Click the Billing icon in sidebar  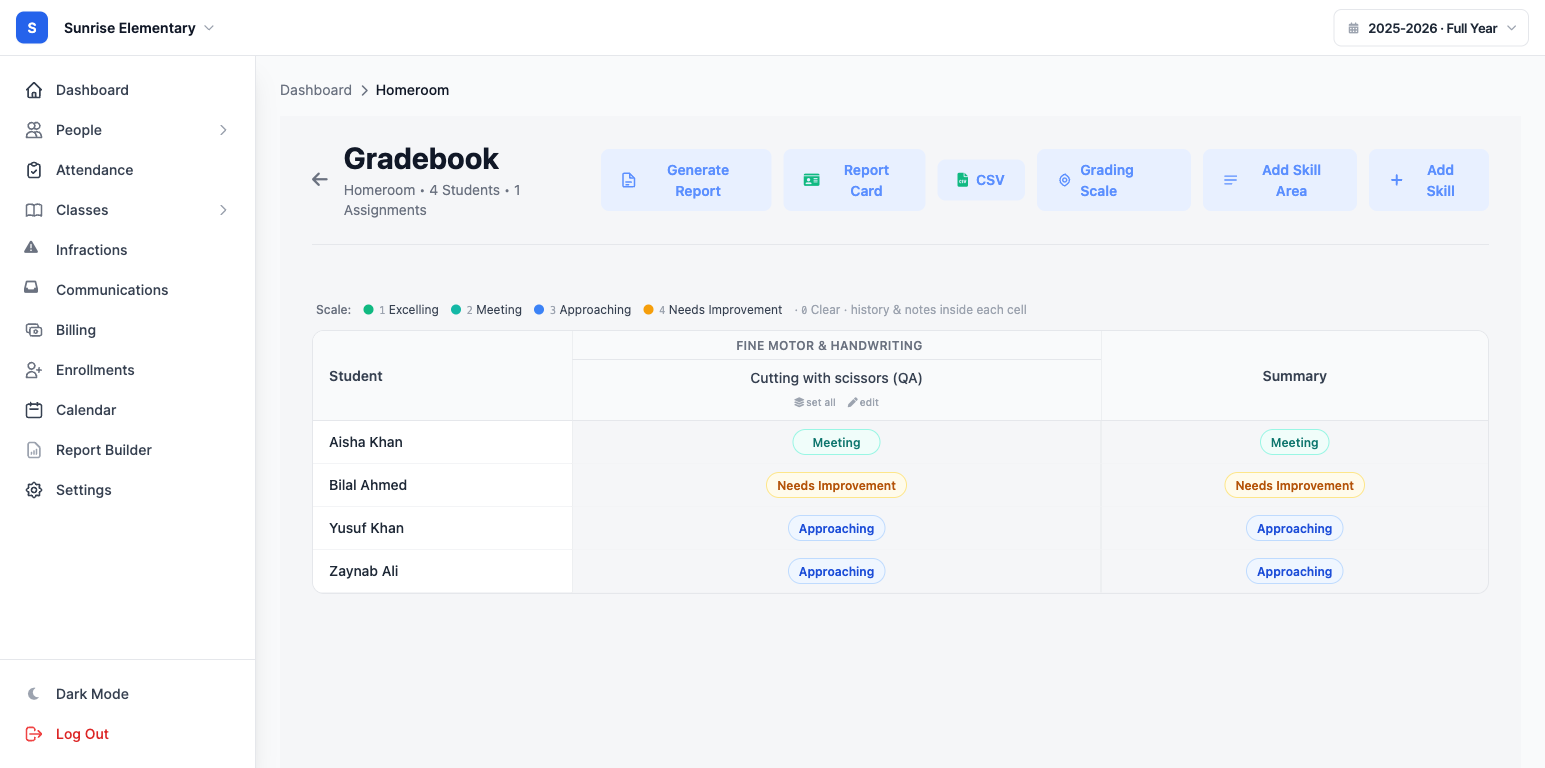(x=34, y=330)
